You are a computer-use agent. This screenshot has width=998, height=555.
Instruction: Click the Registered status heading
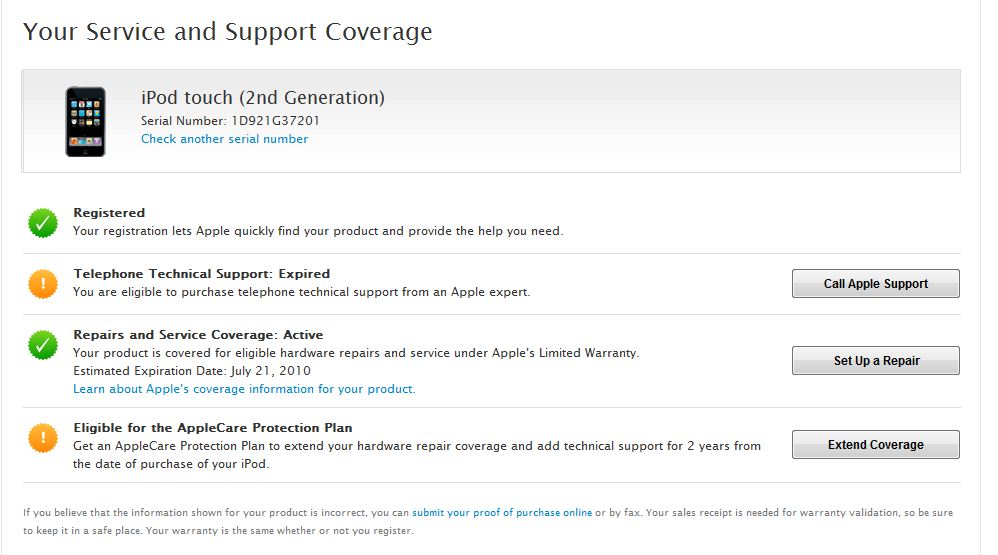[109, 213]
